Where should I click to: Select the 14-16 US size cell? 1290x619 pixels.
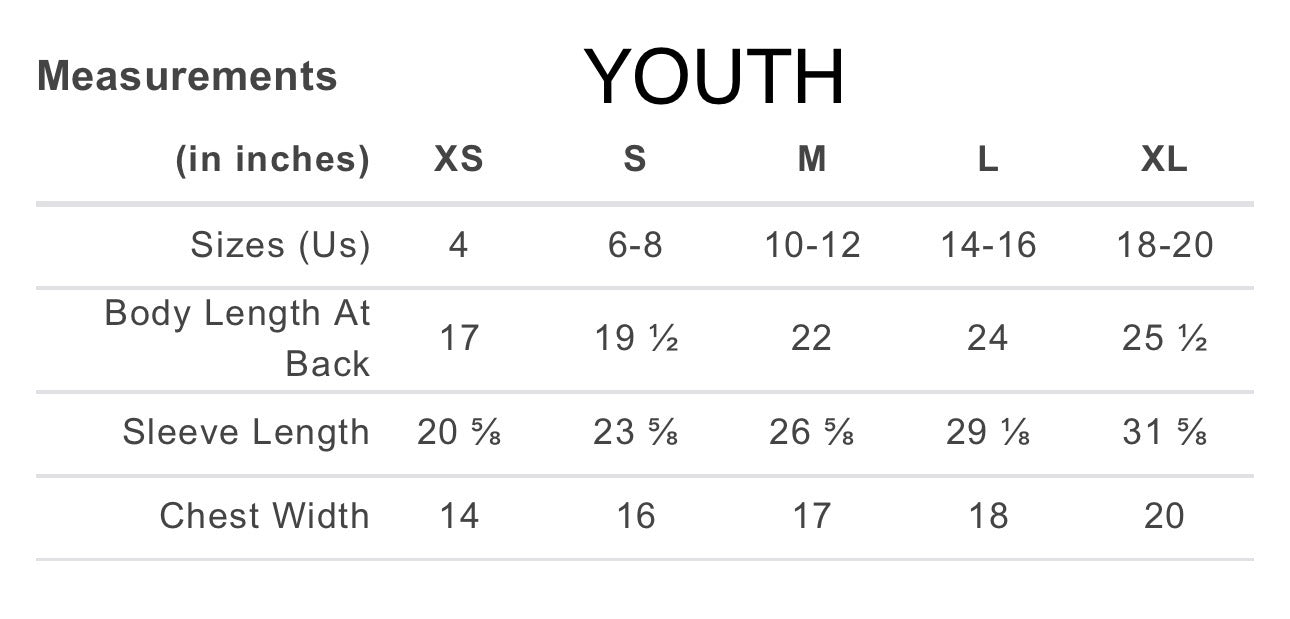[988, 245]
